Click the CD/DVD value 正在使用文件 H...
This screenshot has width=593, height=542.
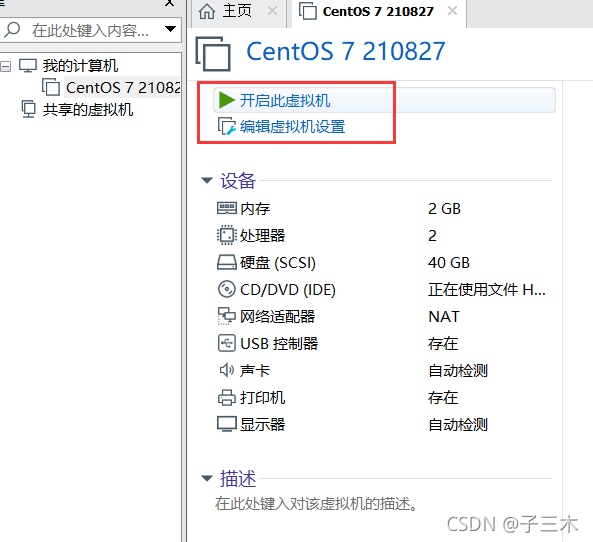tap(487, 290)
